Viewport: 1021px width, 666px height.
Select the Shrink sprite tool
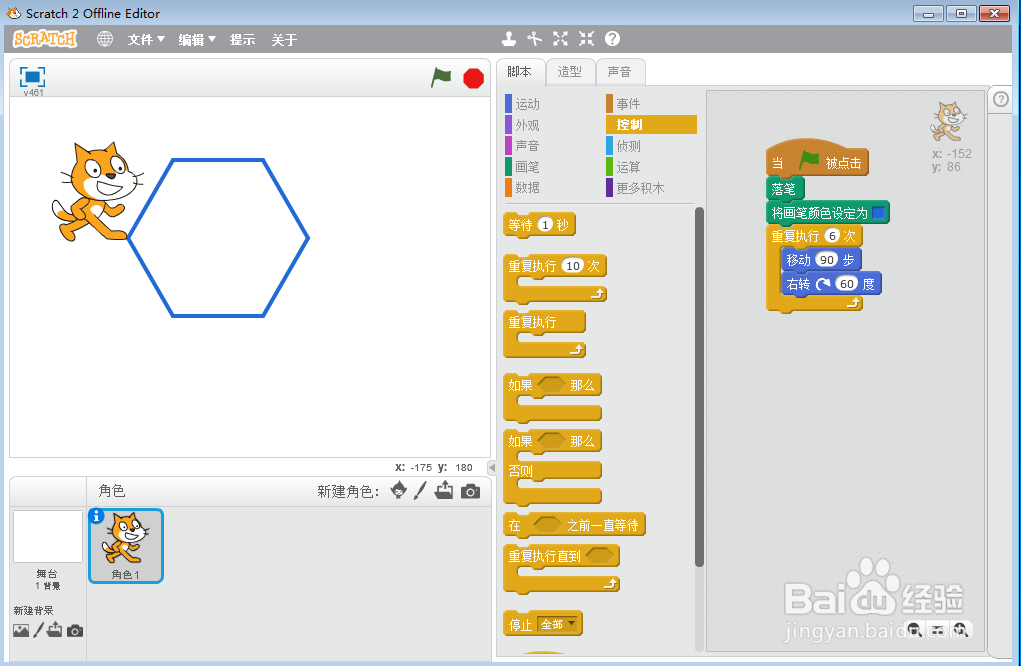coord(587,39)
